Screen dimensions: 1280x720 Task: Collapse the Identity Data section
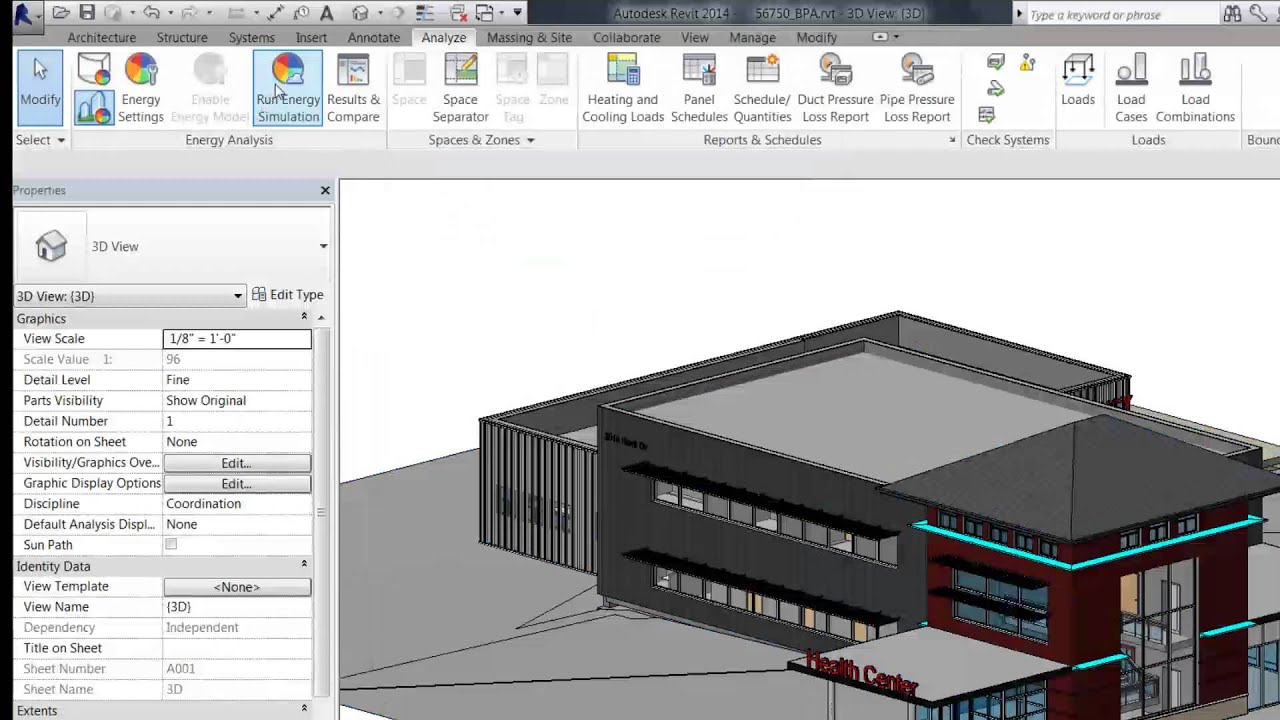pos(305,566)
